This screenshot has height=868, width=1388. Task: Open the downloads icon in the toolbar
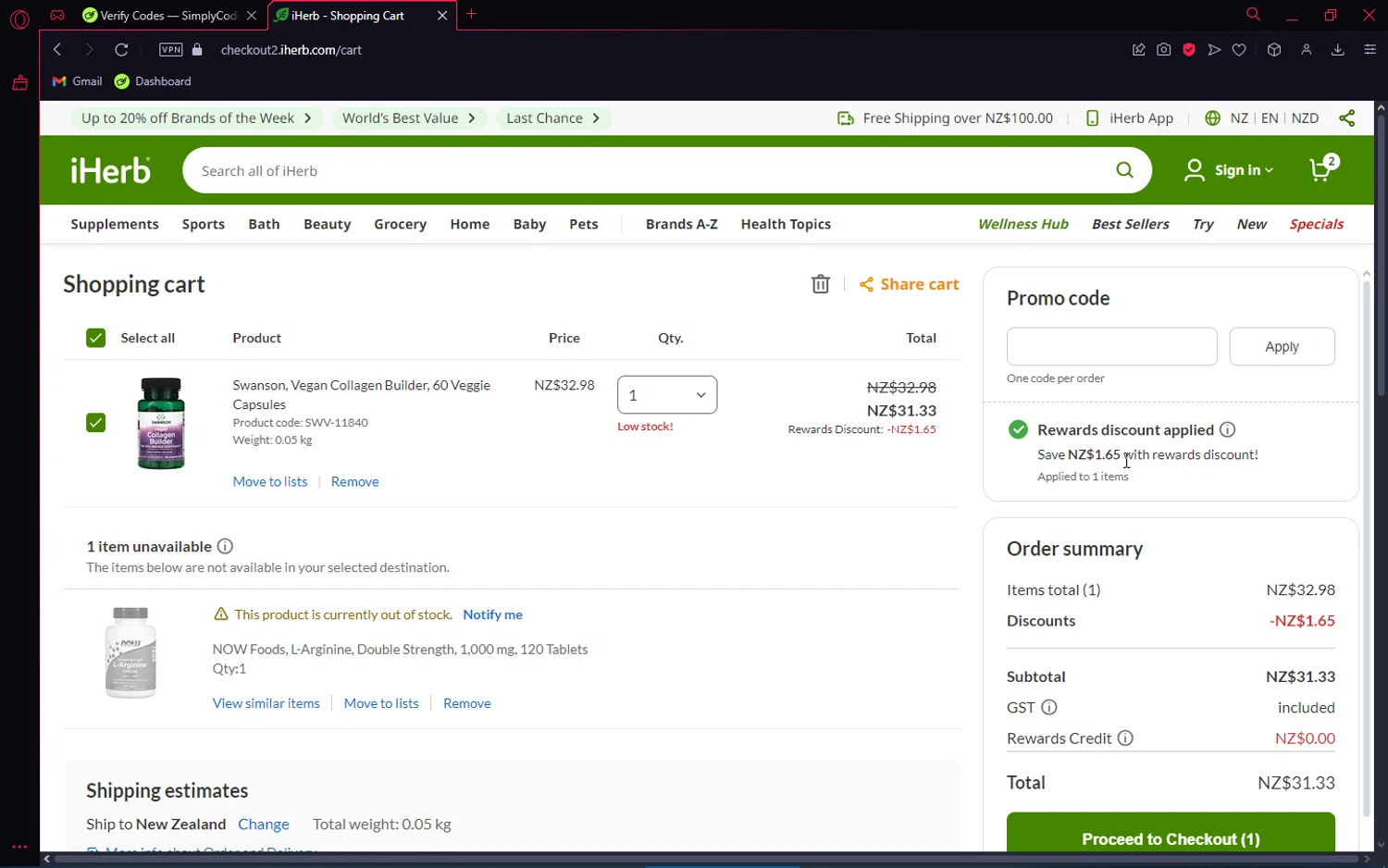click(x=1338, y=50)
